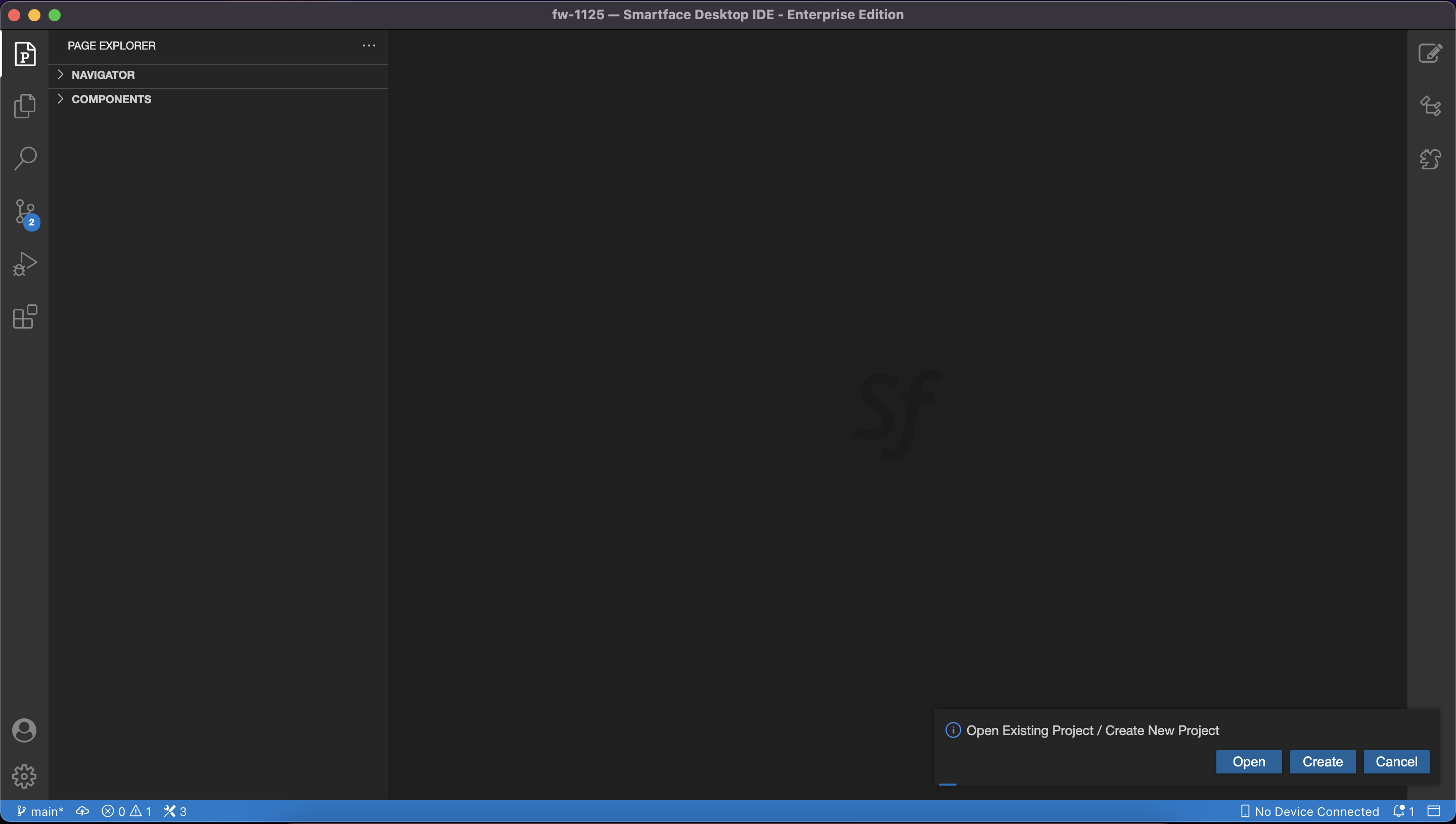Click the Cancel button in notification
This screenshot has height=824, width=1456.
tap(1396, 762)
